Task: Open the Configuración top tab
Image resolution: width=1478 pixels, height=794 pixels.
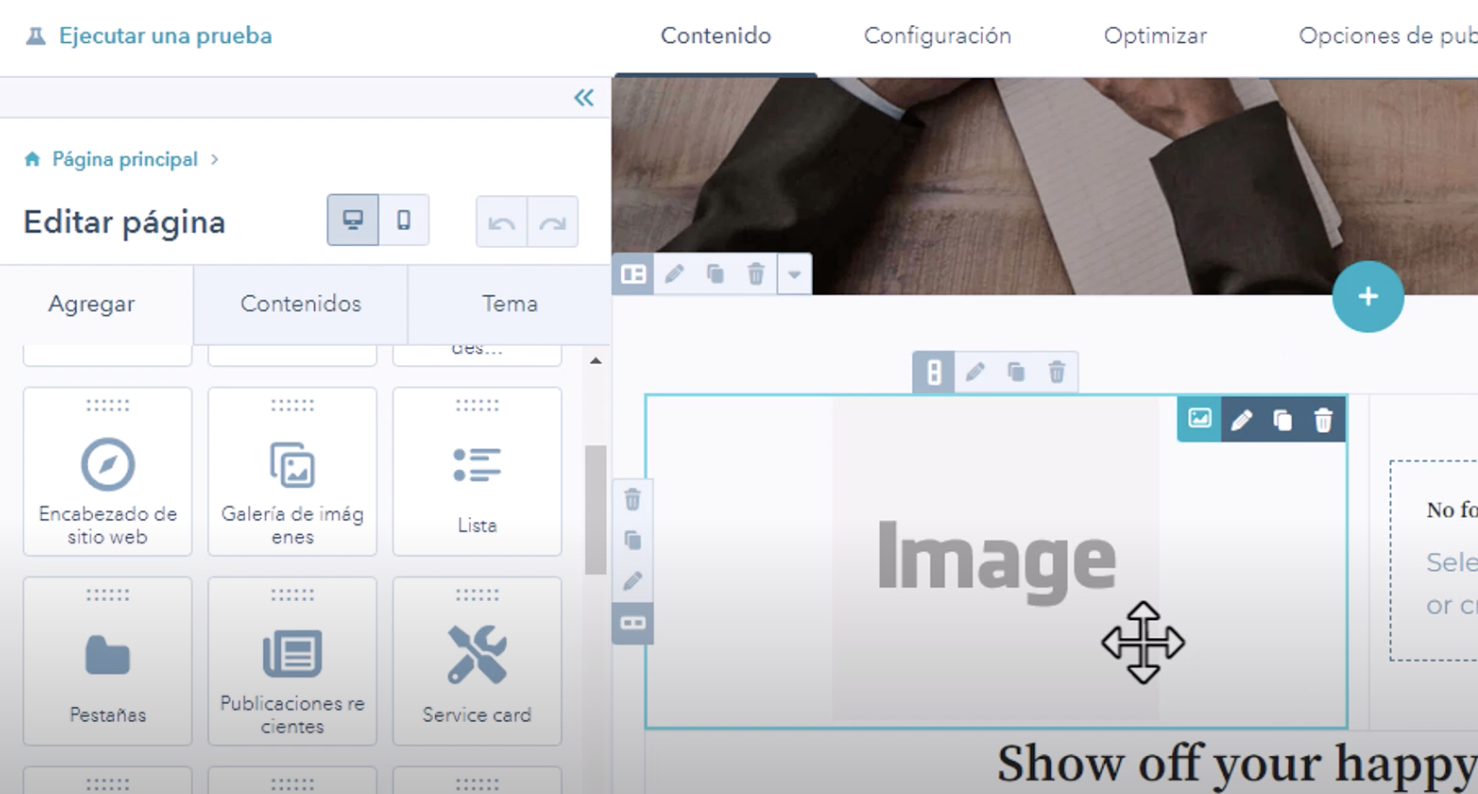Action: pyautogui.click(x=937, y=36)
